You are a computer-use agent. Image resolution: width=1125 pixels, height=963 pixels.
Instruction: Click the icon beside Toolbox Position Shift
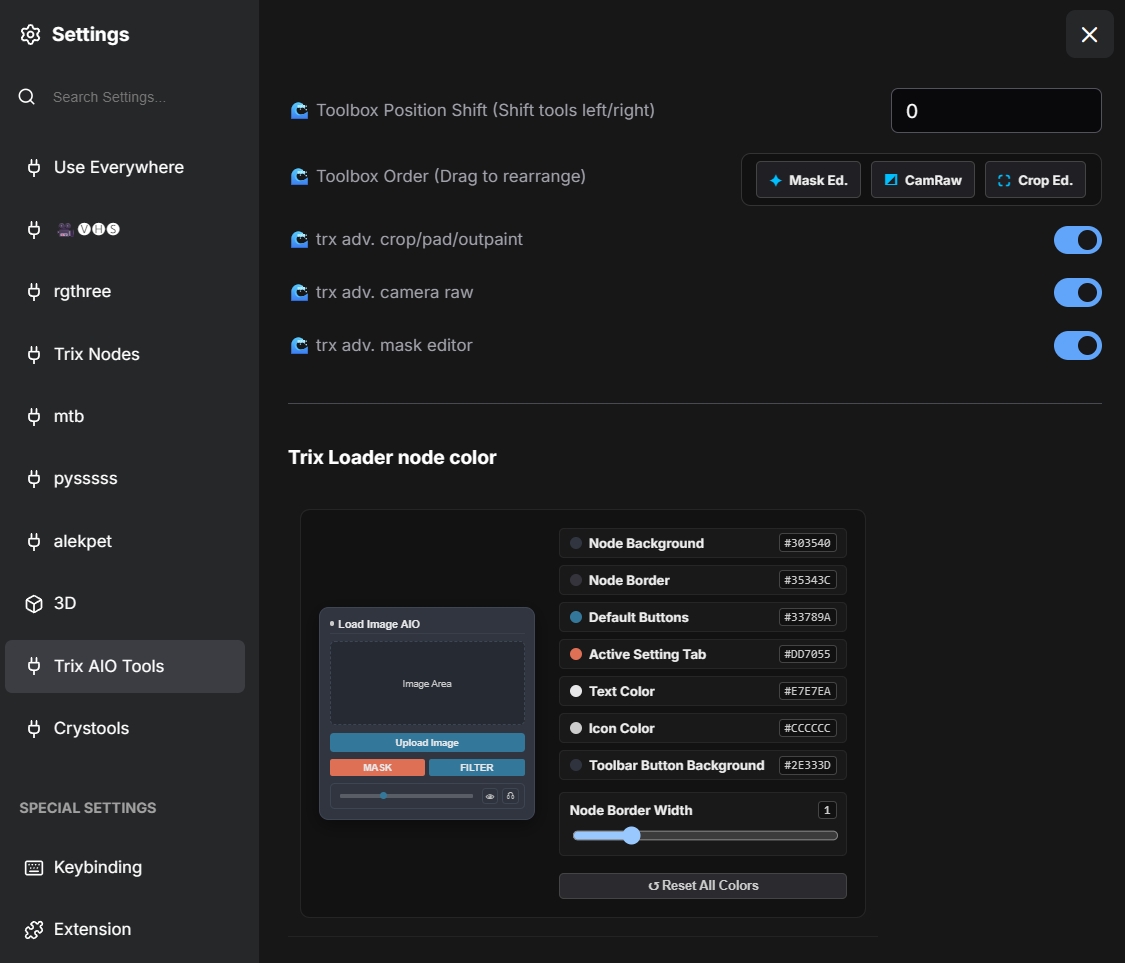click(x=299, y=111)
